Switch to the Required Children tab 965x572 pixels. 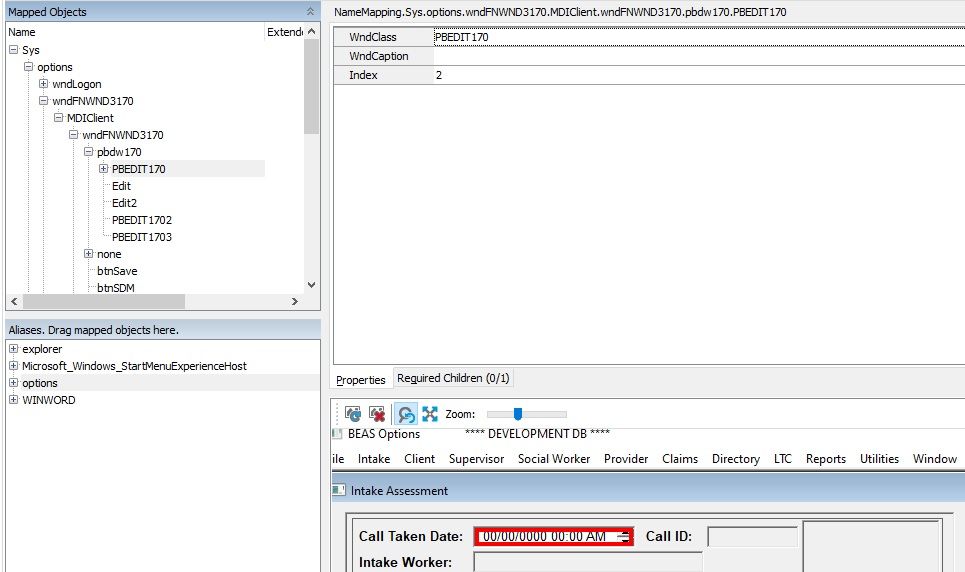[452, 378]
